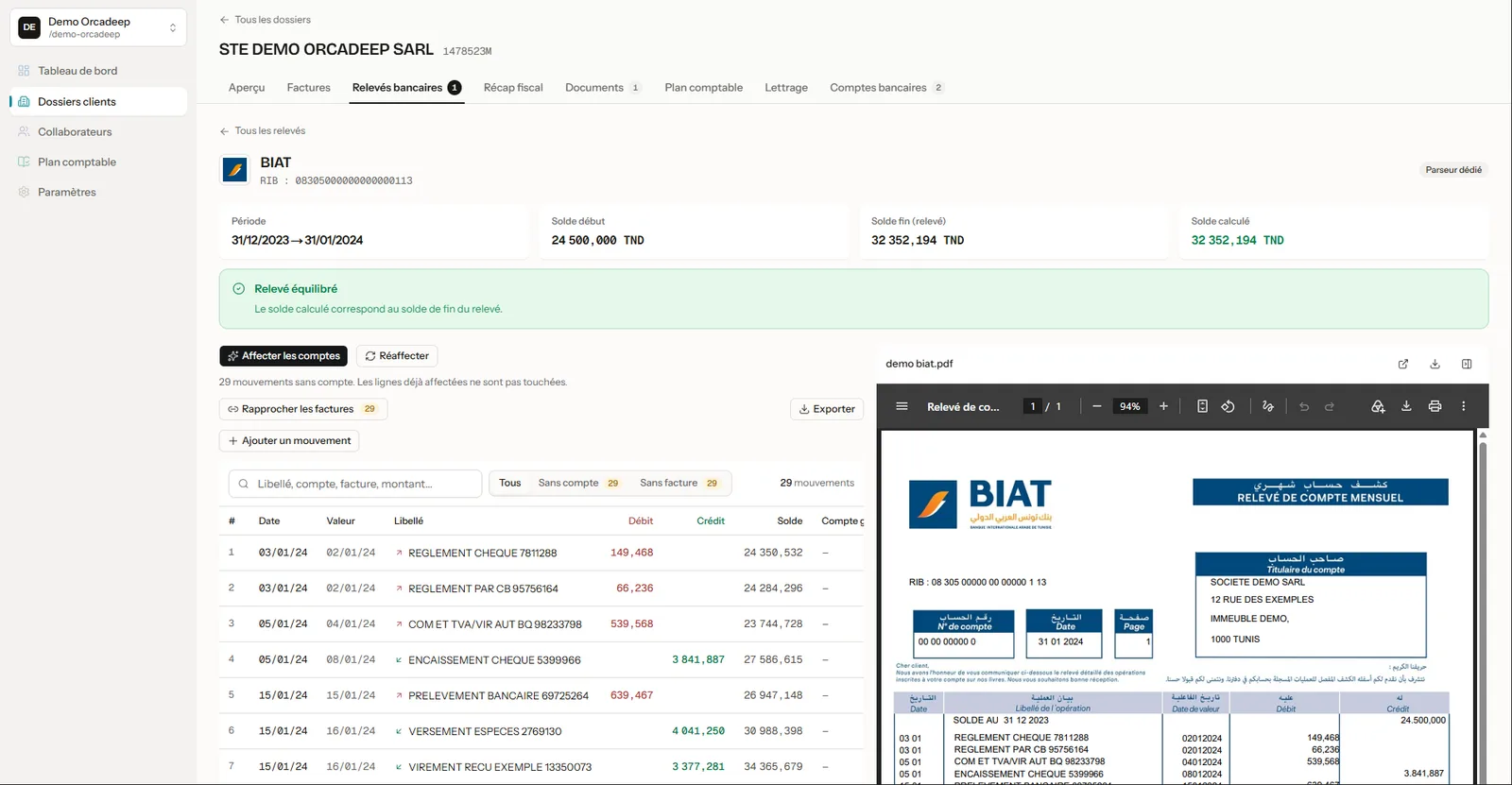Image resolution: width=1512 pixels, height=785 pixels.
Task: Select row PRELEVEMENT BANCAIRE 69725264
Action: pyautogui.click(x=541, y=695)
